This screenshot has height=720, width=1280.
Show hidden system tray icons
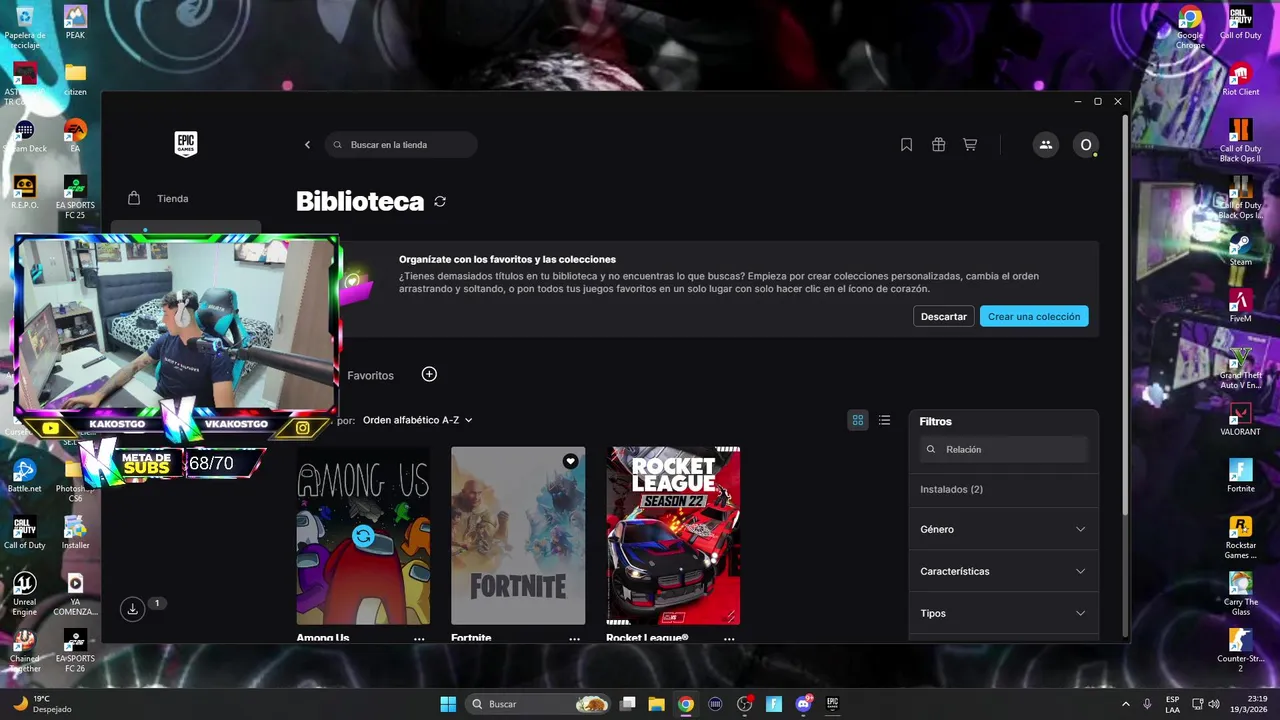click(1125, 703)
